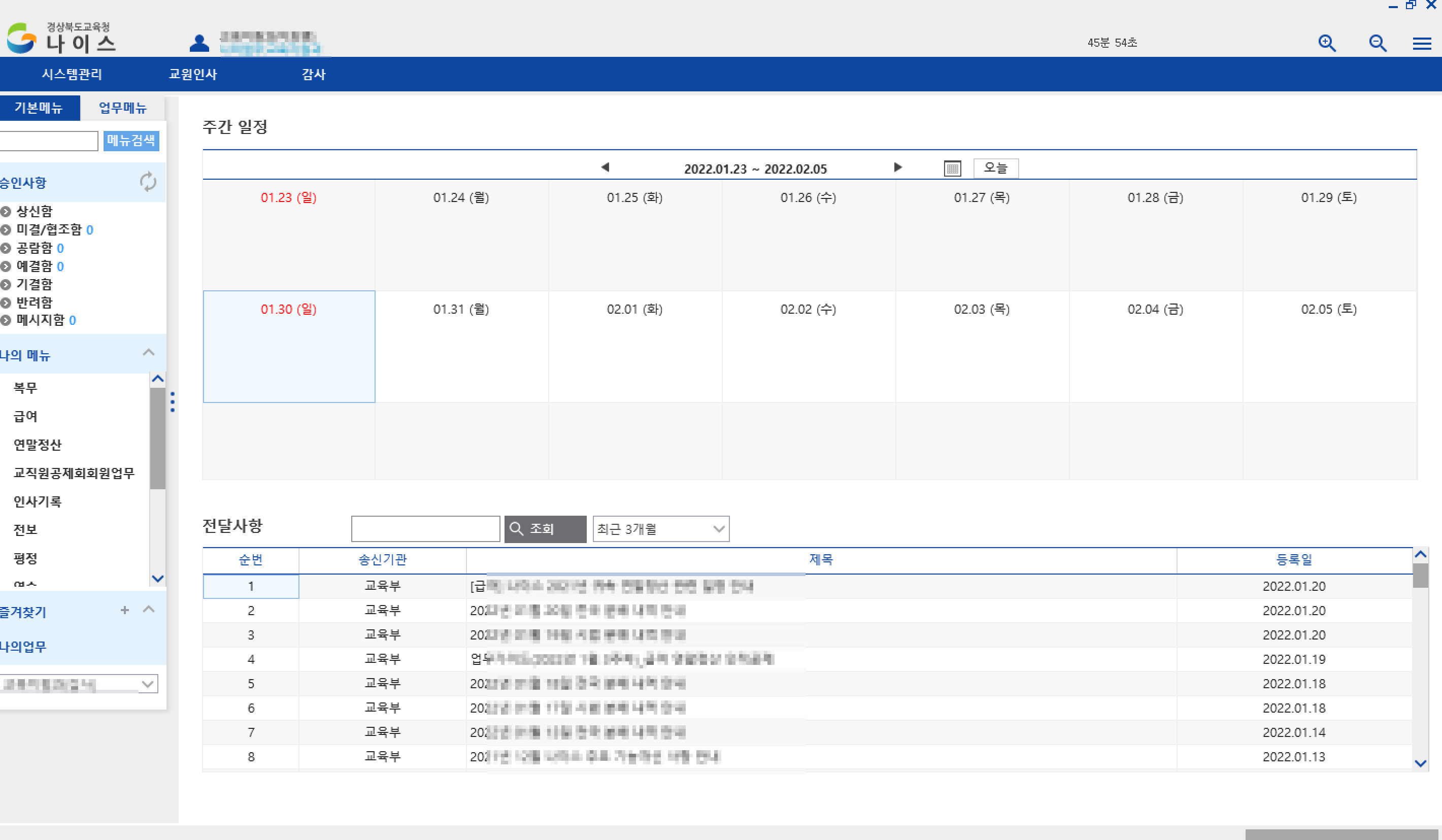Click the 조회 search button

click(x=544, y=529)
